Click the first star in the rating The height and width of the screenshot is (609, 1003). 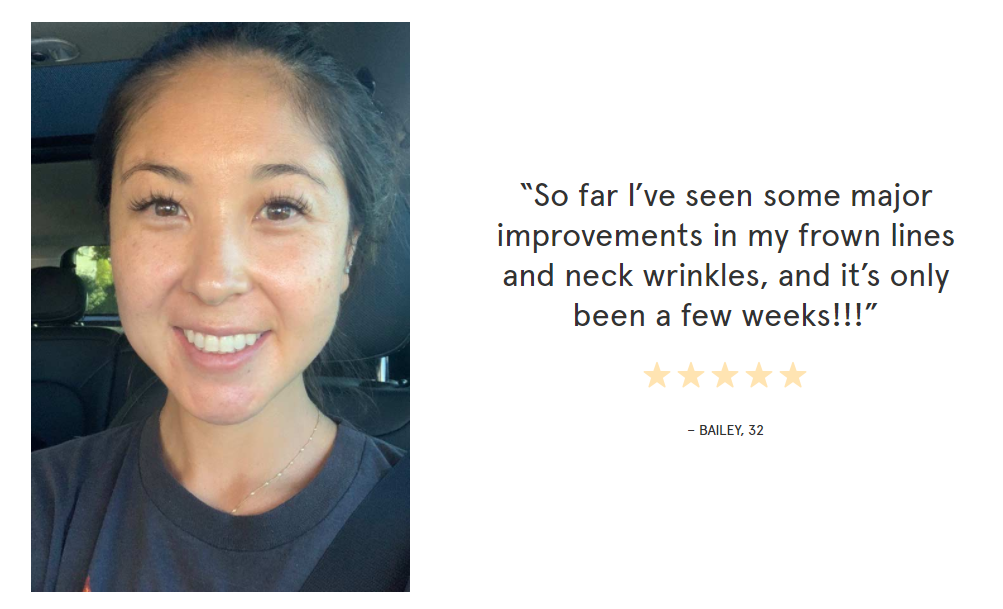point(656,376)
